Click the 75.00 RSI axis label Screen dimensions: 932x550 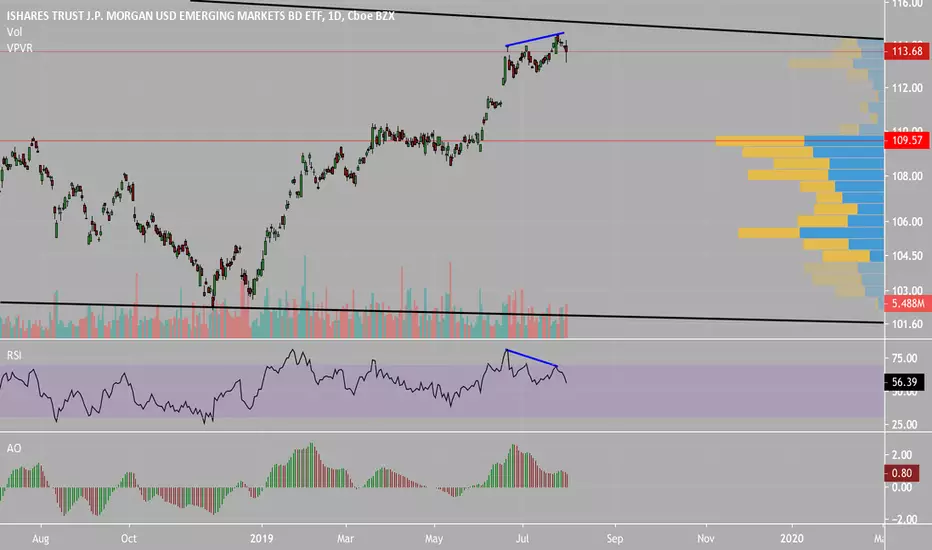click(905, 358)
